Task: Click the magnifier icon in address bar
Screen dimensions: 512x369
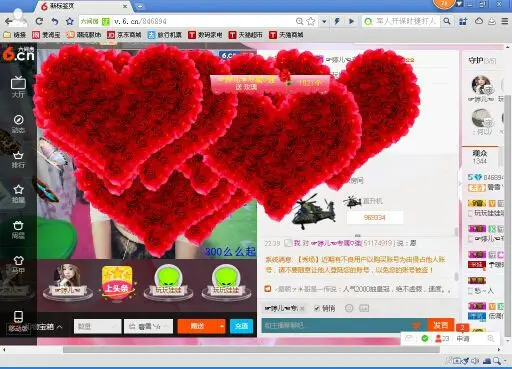Action: pos(299,21)
